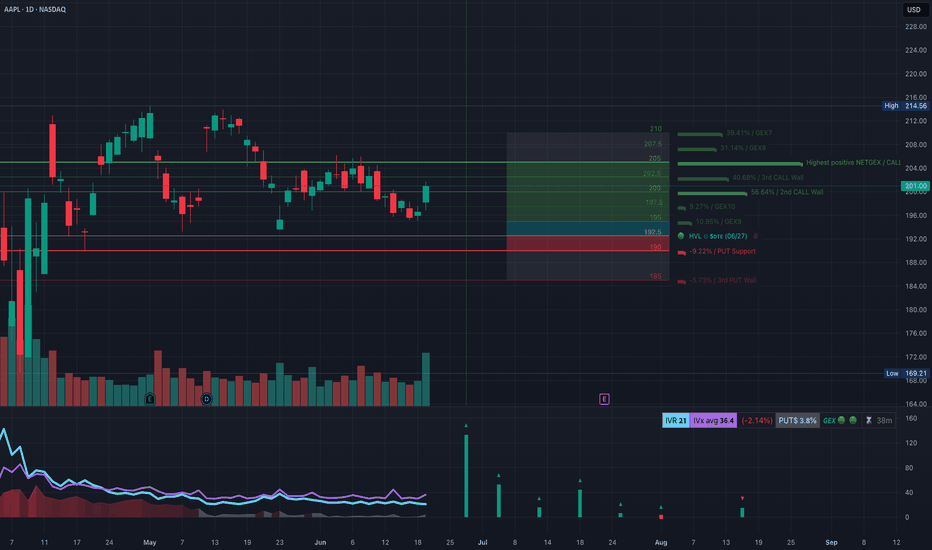Click the Low 169.21 price label

pos(907,373)
